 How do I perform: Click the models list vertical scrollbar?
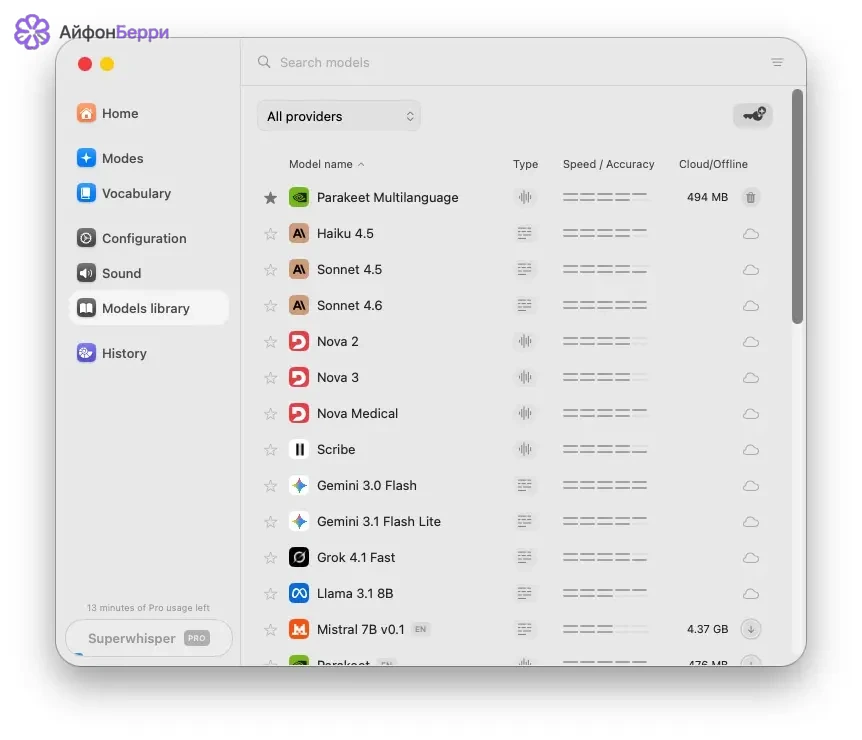point(797,206)
